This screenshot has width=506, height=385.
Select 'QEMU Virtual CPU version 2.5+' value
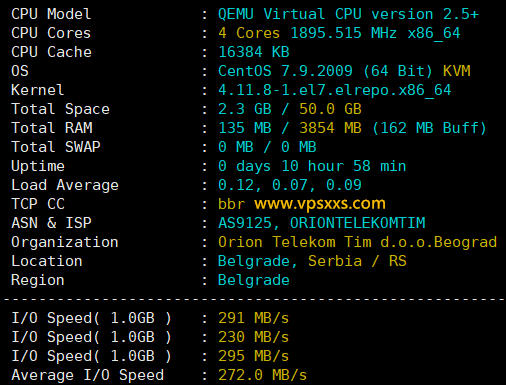click(348, 14)
